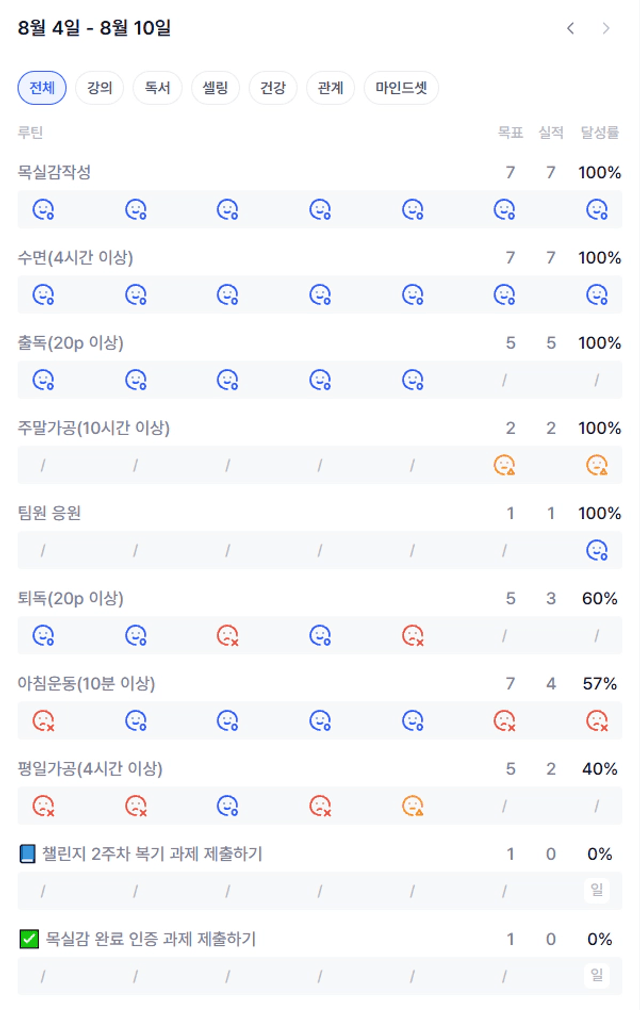Click first-day red face in 아침운동 row
The image size is (640, 1010).
pyautogui.click(x=43, y=721)
